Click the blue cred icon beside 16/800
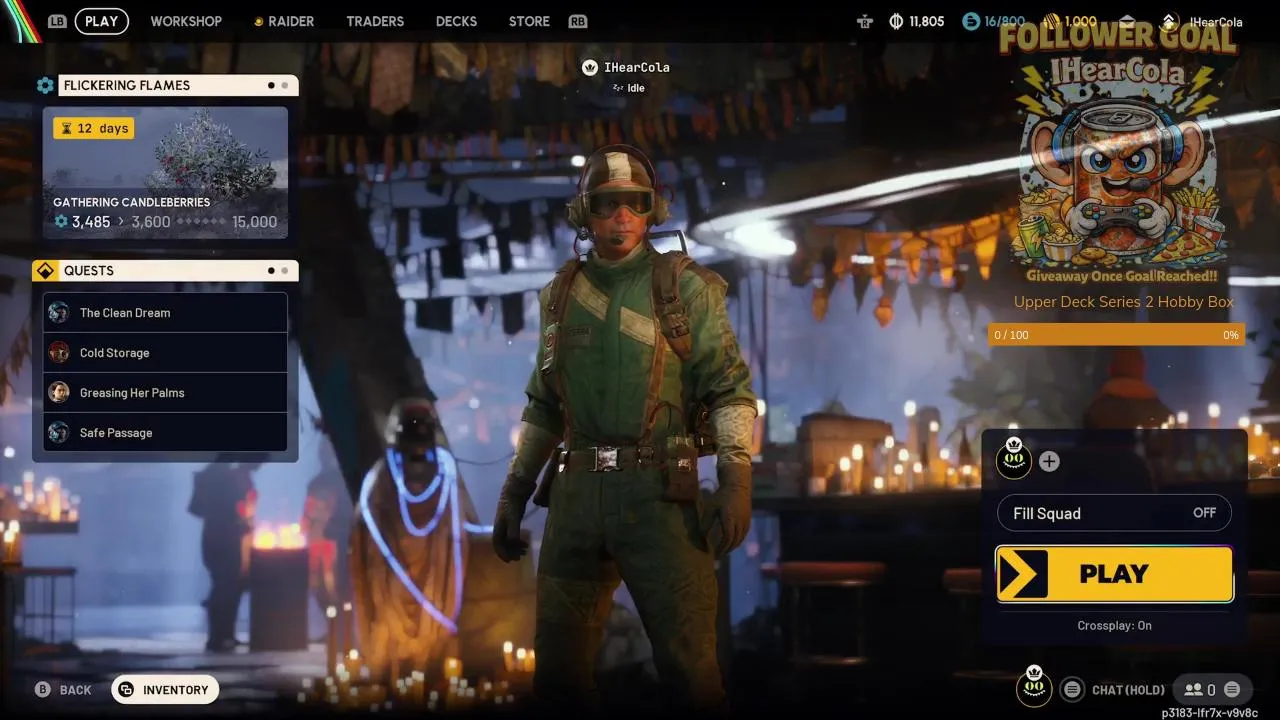The width and height of the screenshot is (1280, 720). [x=971, y=21]
